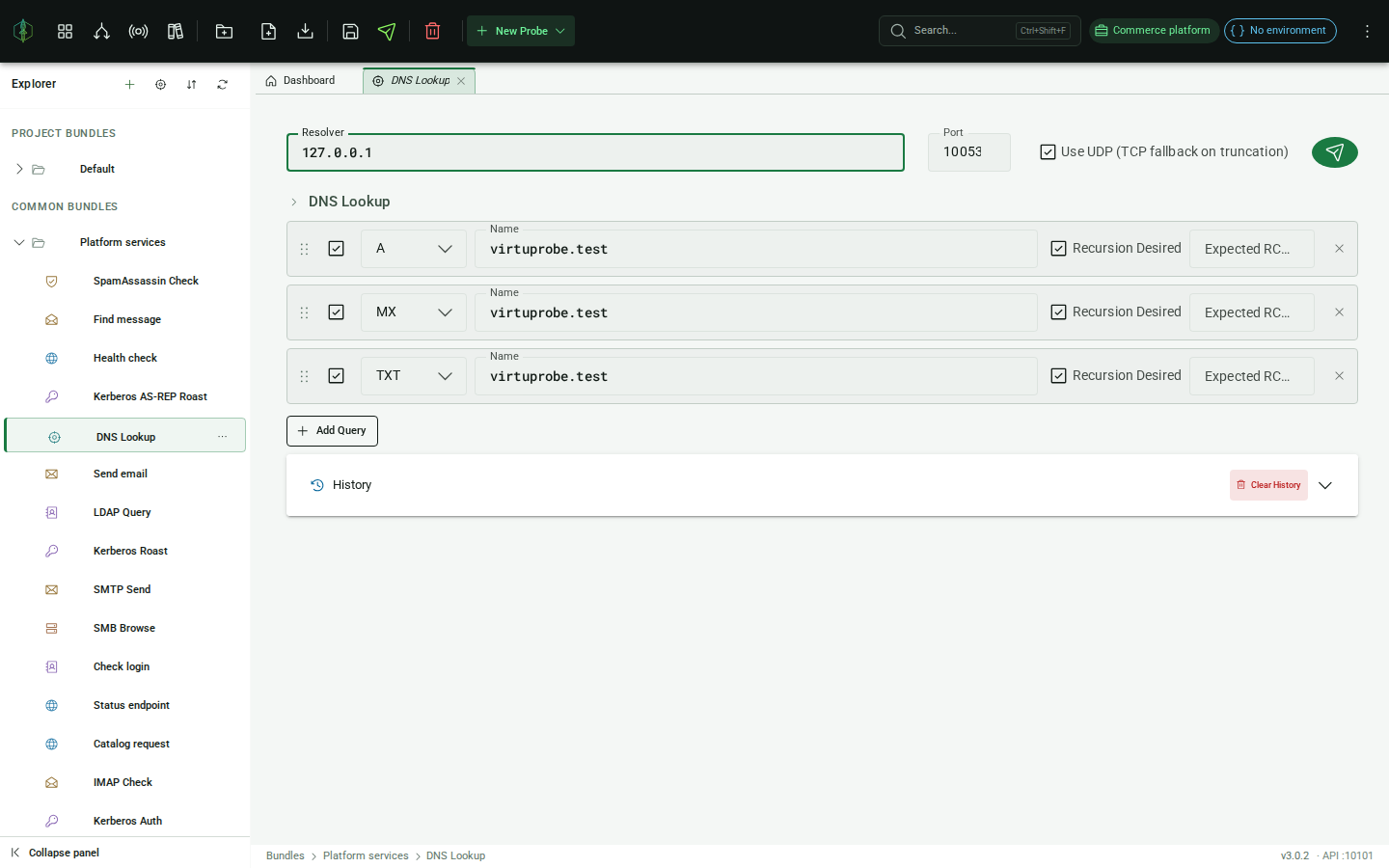1389x868 pixels.
Task: Click the Search box in top bar
Action: click(979, 31)
